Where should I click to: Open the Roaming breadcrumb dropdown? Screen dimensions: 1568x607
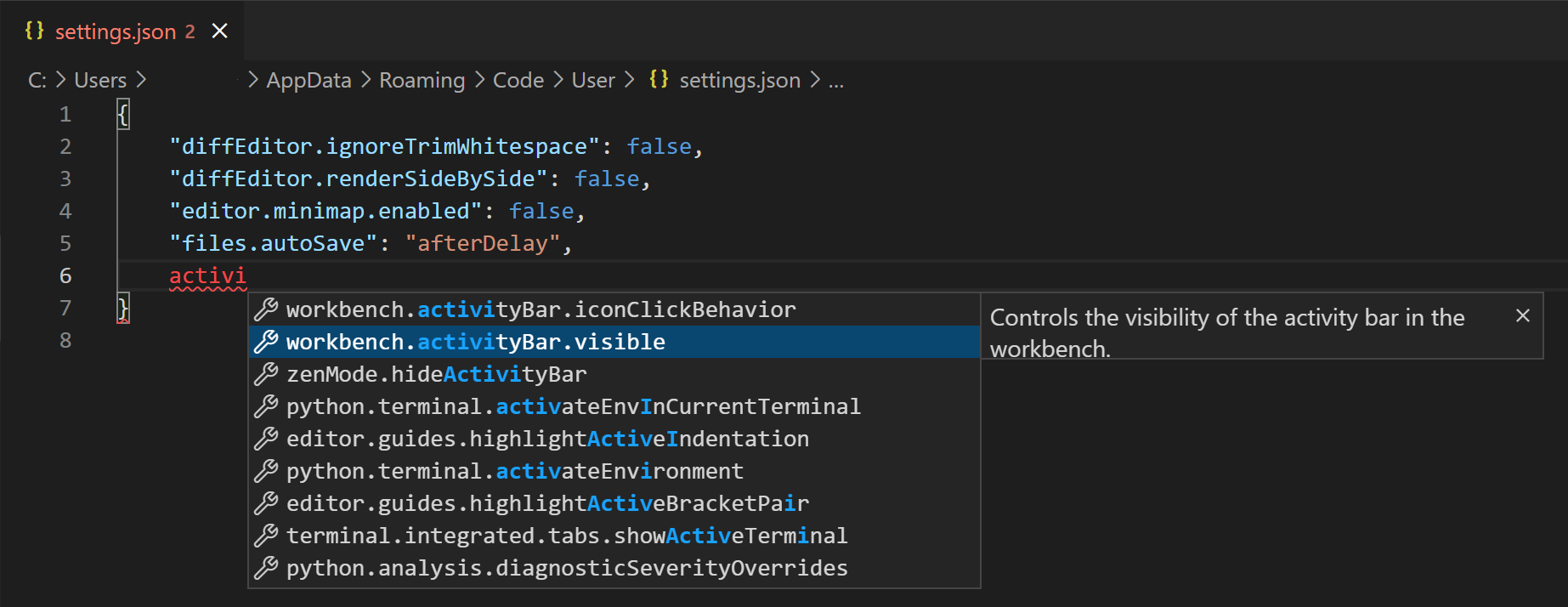[422, 80]
